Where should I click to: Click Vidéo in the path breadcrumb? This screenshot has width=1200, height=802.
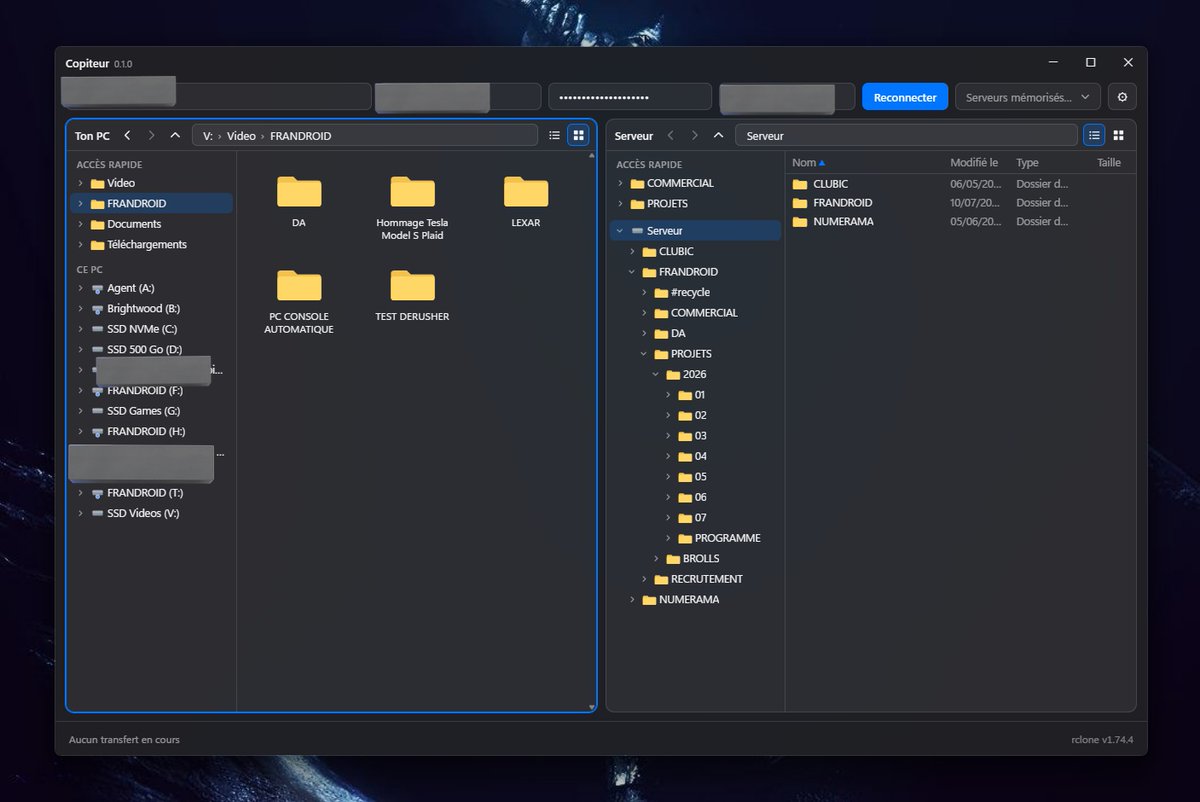click(241, 136)
